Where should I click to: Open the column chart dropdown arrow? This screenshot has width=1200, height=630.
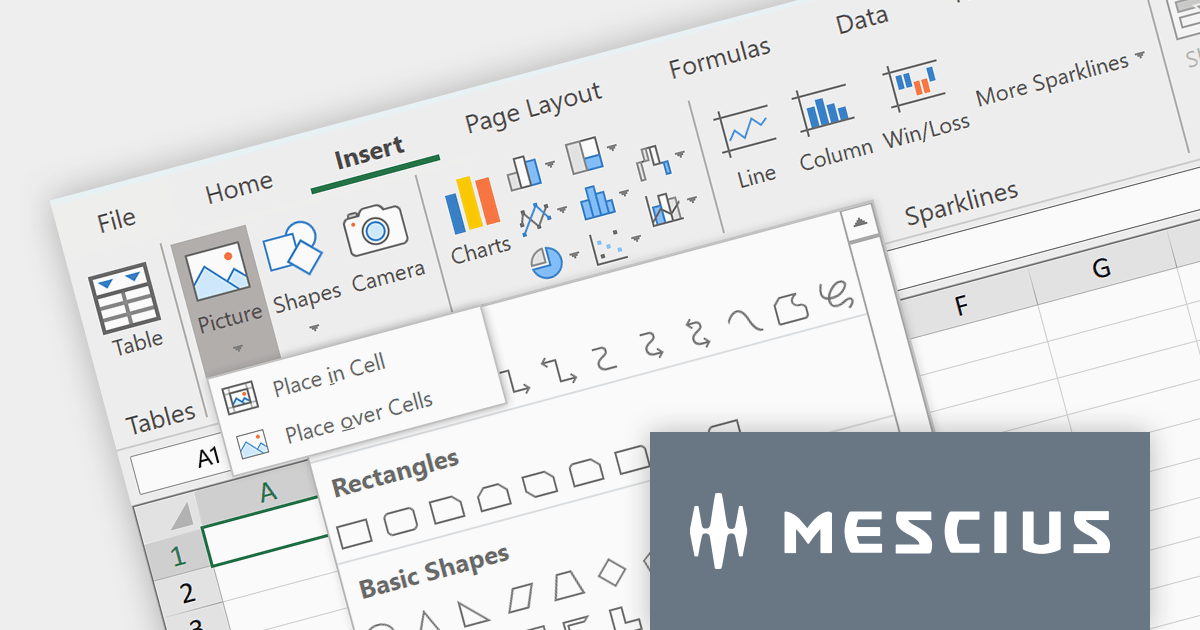coord(550,165)
